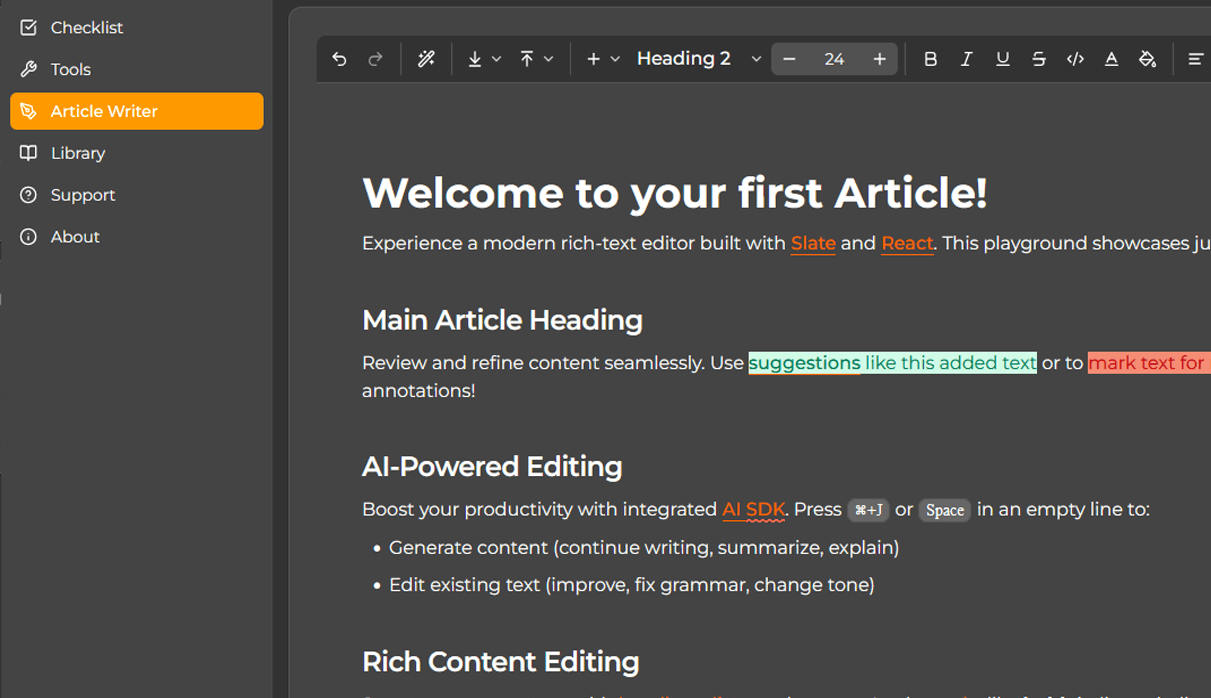Click the 'AI-Powered Editing' heading
The image size is (1211, 698).
click(492, 467)
